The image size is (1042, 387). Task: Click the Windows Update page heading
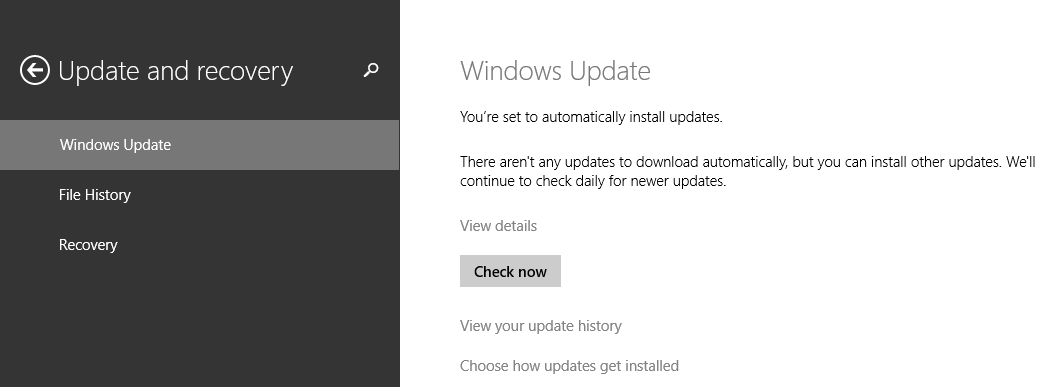[556, 70]
